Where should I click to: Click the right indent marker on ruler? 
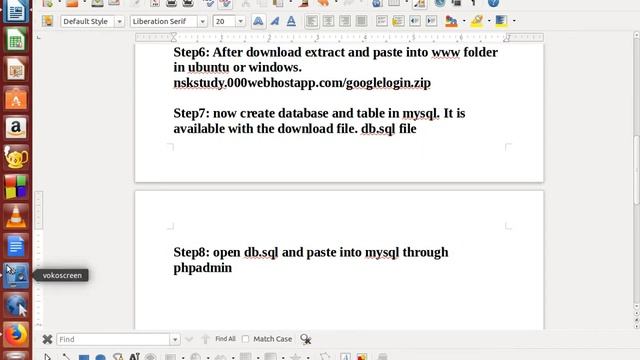click(507, 38)
